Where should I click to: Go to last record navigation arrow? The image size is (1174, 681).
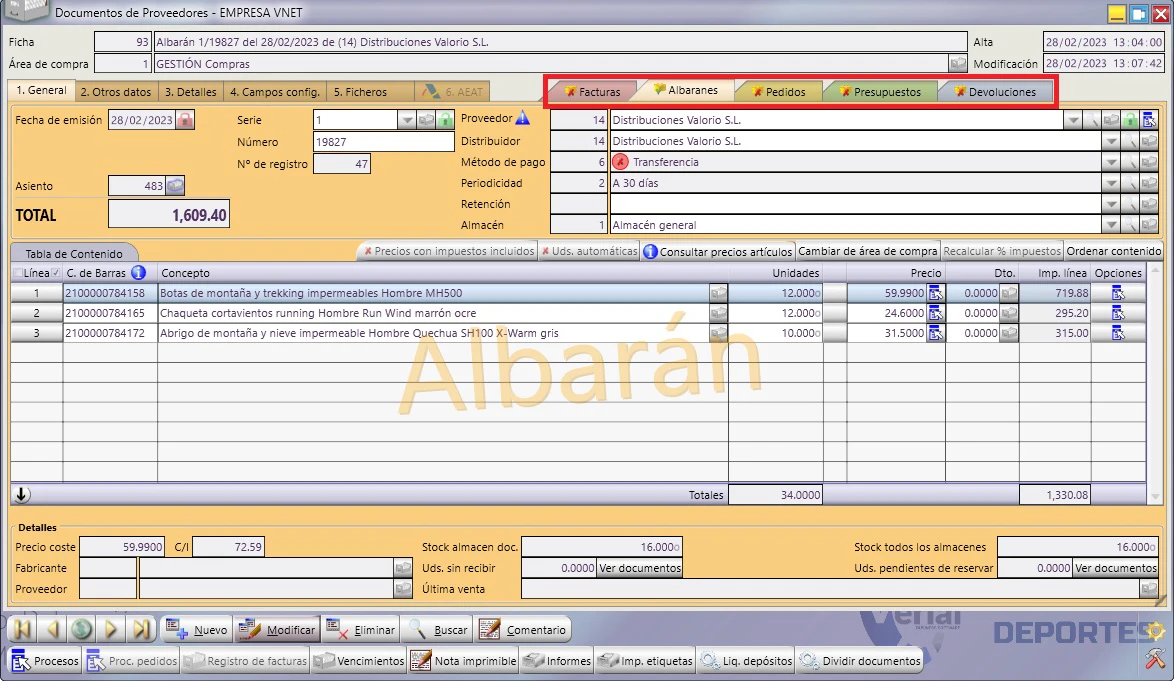[141, 629]
